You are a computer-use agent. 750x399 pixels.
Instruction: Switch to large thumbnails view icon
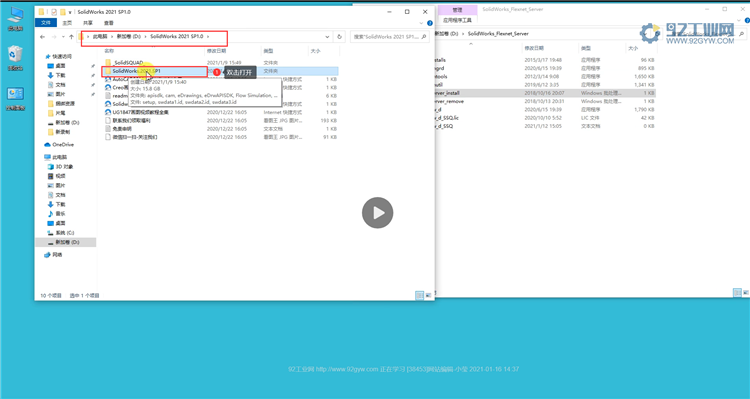(x=428, y=295)
